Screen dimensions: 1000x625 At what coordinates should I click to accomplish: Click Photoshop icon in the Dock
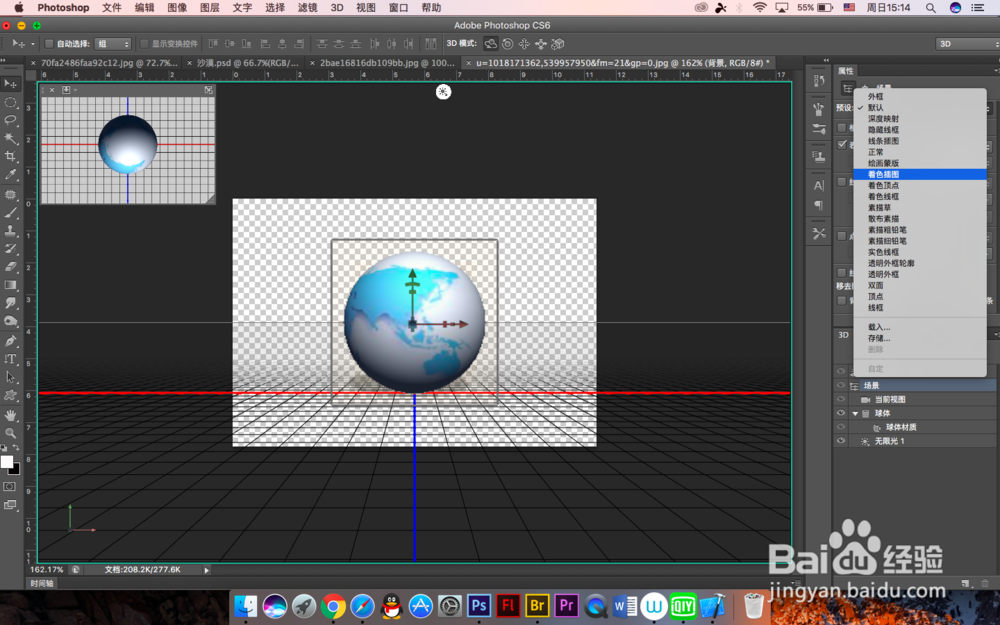[478, 605]
